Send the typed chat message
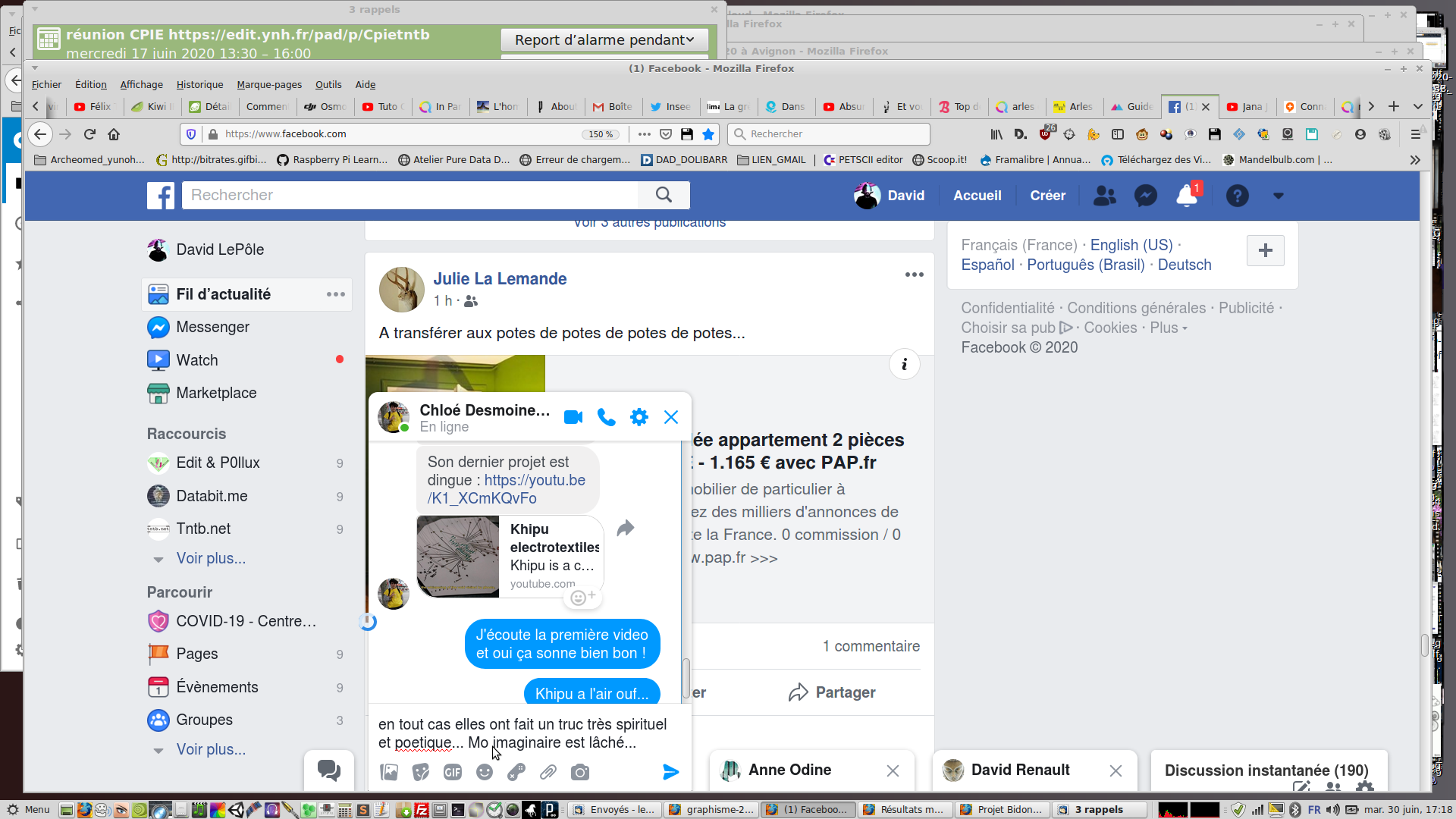Screen dimensions: 1456x819 pyautogui.click(x=670, y=772)
